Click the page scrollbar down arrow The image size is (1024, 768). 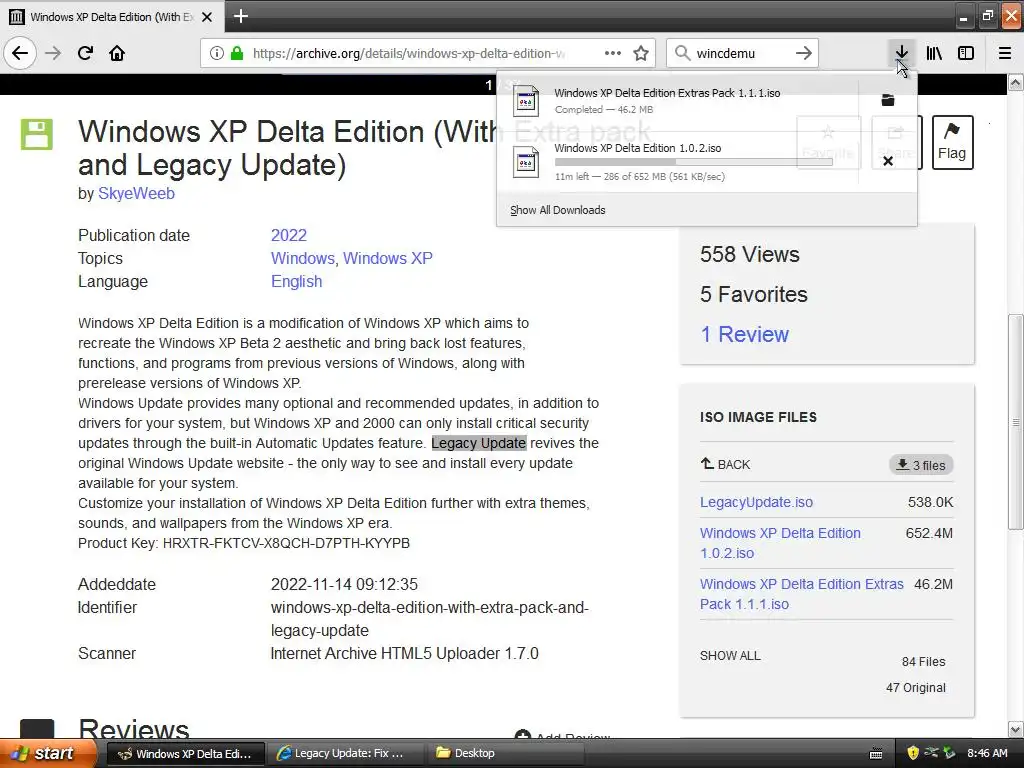coord(1016,729)
